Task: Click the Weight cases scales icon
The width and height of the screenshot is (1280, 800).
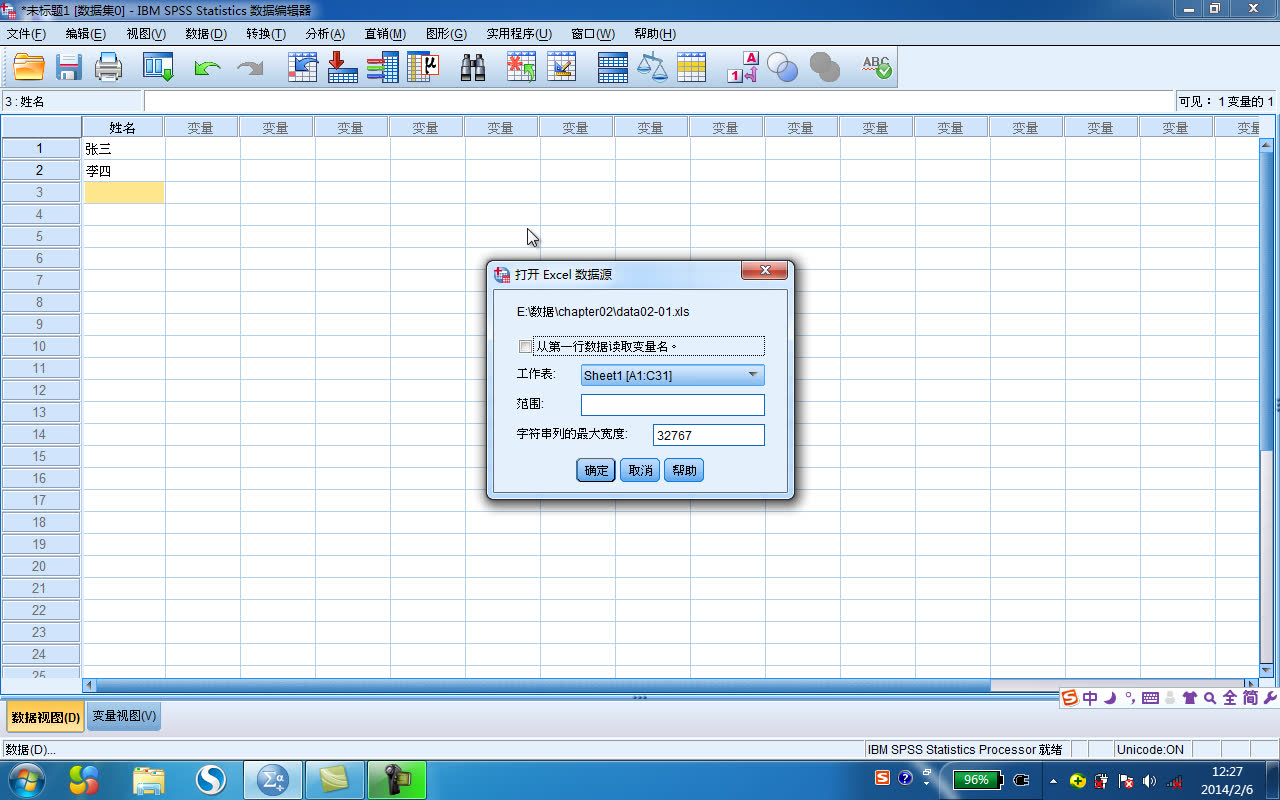Action: pyautogui.click(x=652, y=67)
